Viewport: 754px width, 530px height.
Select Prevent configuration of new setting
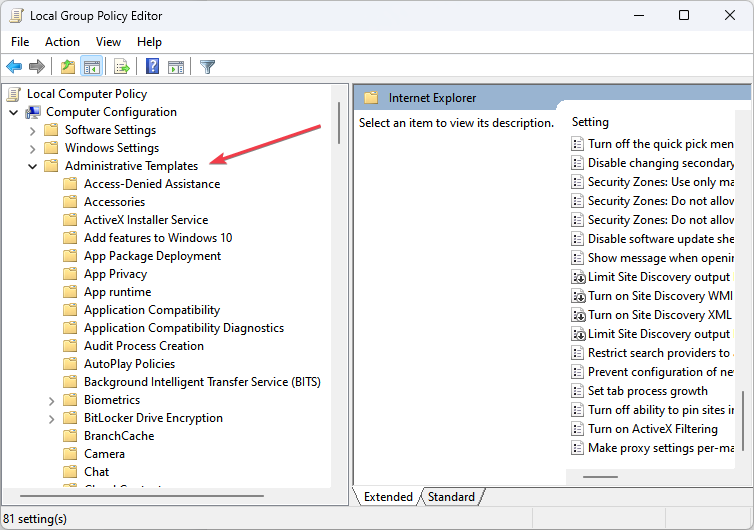click(660, 372)
